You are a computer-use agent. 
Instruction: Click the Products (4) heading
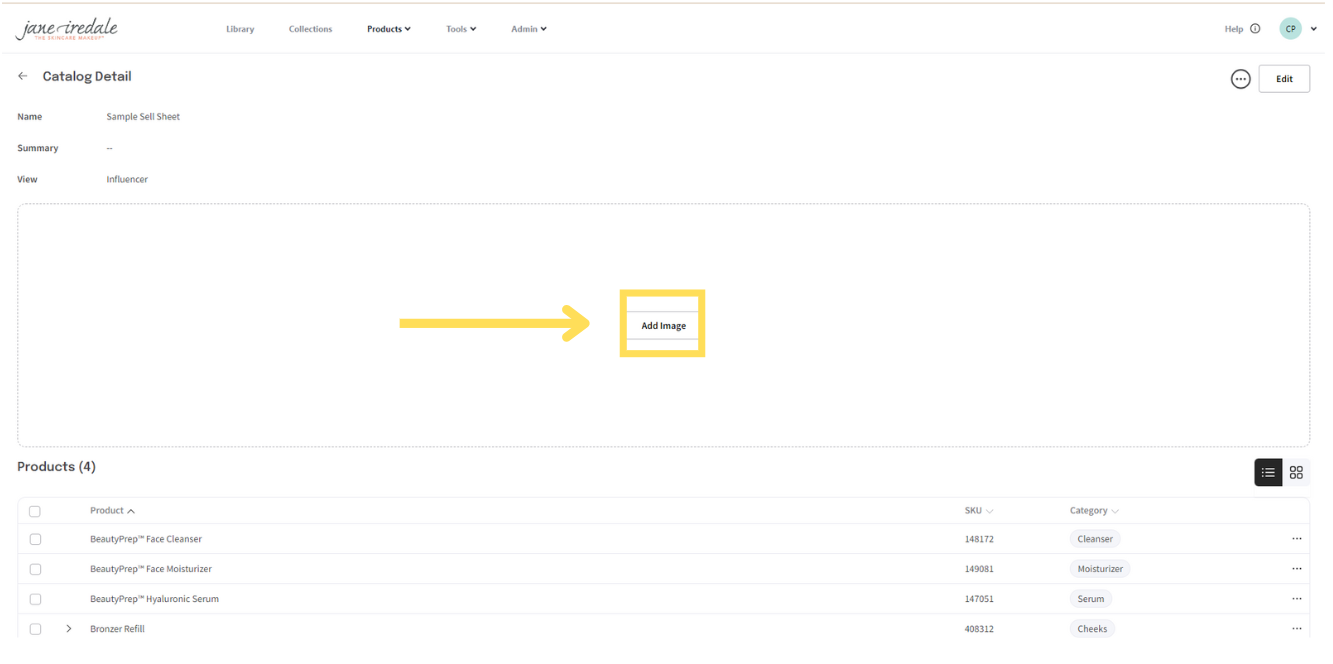coord(56,467)
